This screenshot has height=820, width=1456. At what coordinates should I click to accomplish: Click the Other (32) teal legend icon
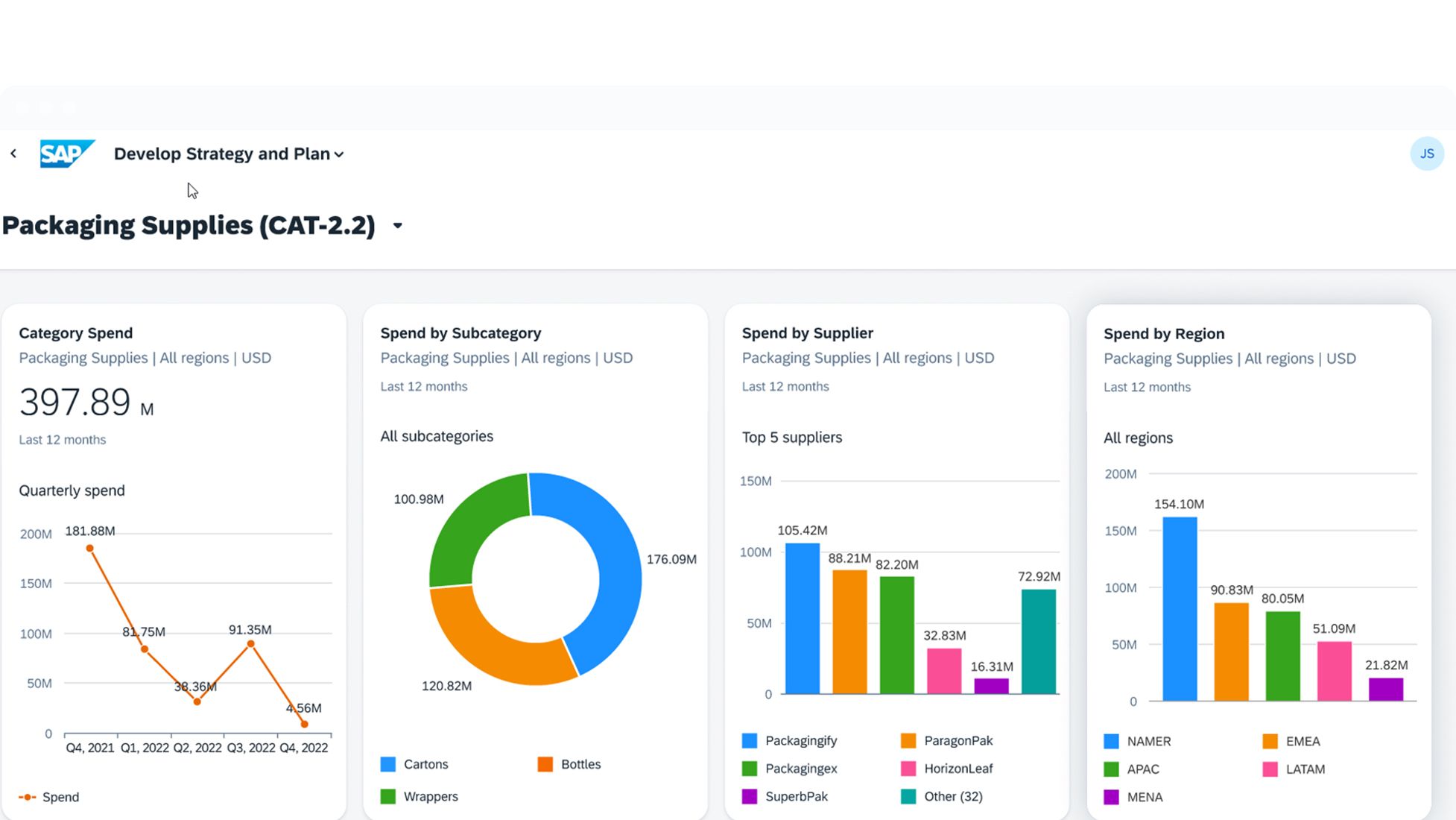click(908, 796)
